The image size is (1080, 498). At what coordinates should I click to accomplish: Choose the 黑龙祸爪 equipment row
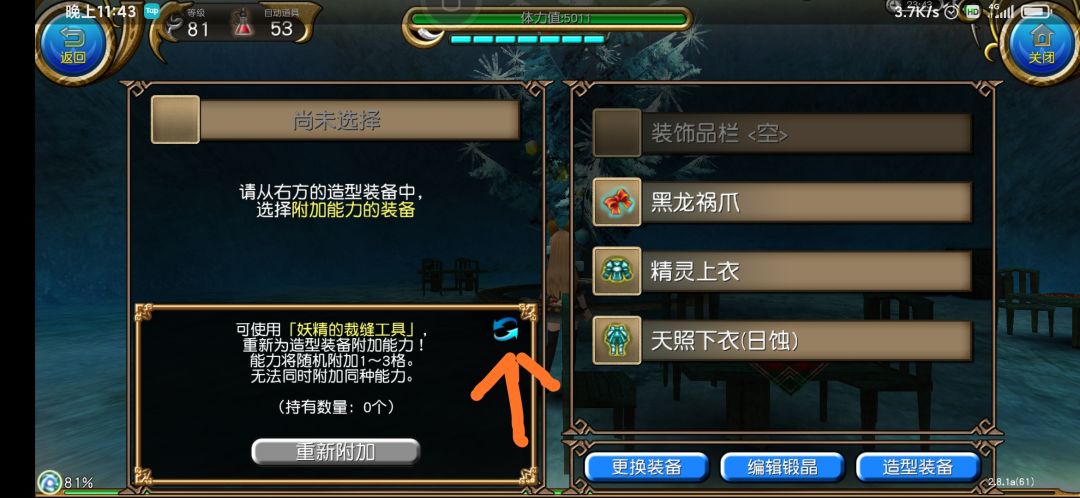(x=782, y=203)
